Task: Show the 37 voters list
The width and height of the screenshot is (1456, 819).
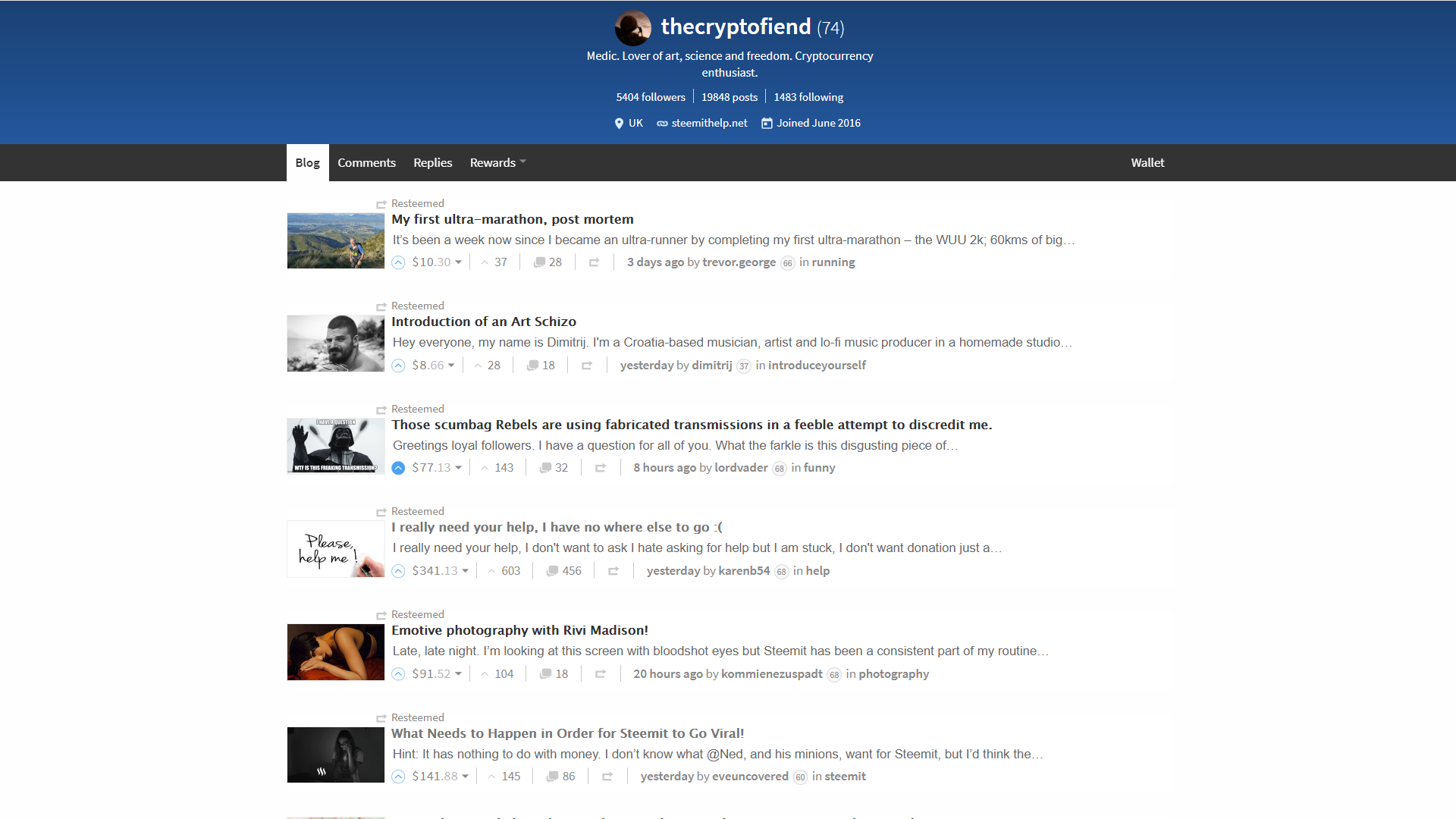Action: tap(494, 262)
